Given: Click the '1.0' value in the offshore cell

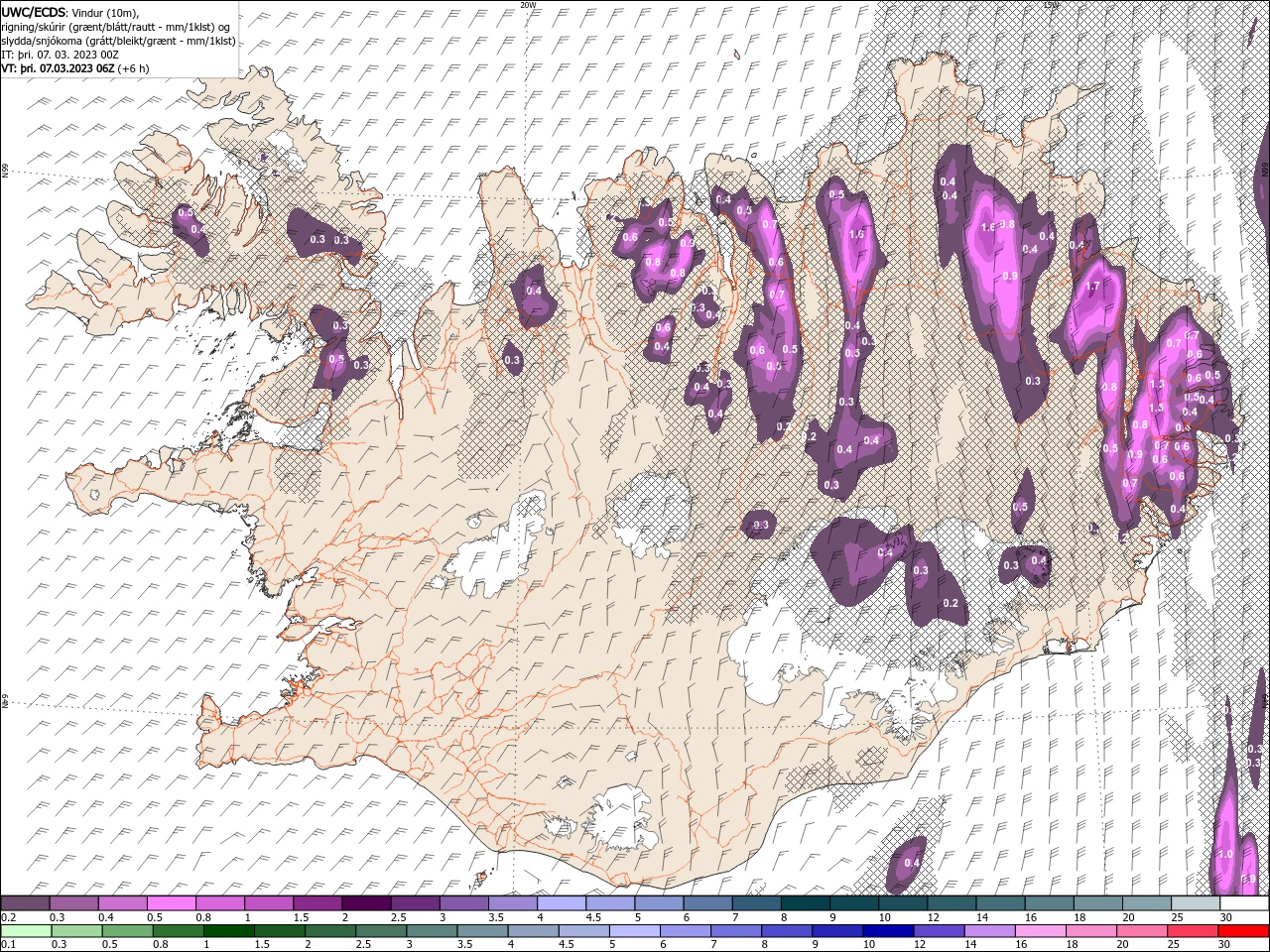Looking at the screenshot, I should (1224, 854).
